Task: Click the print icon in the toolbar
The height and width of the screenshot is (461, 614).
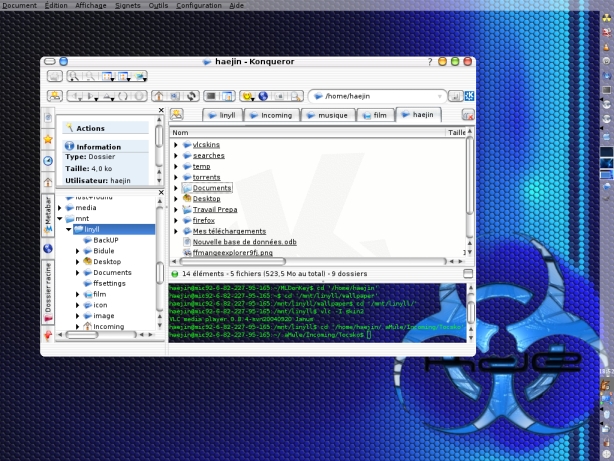Action: (x=55, y=76)
